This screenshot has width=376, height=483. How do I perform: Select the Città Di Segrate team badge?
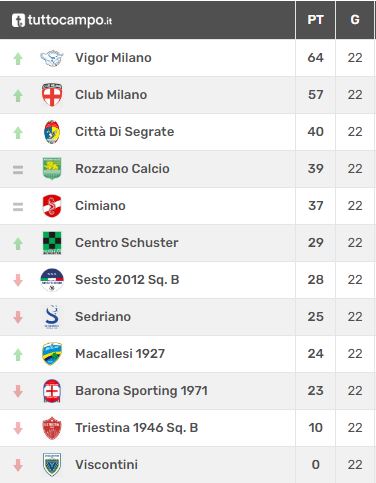(x=52, y=132)
